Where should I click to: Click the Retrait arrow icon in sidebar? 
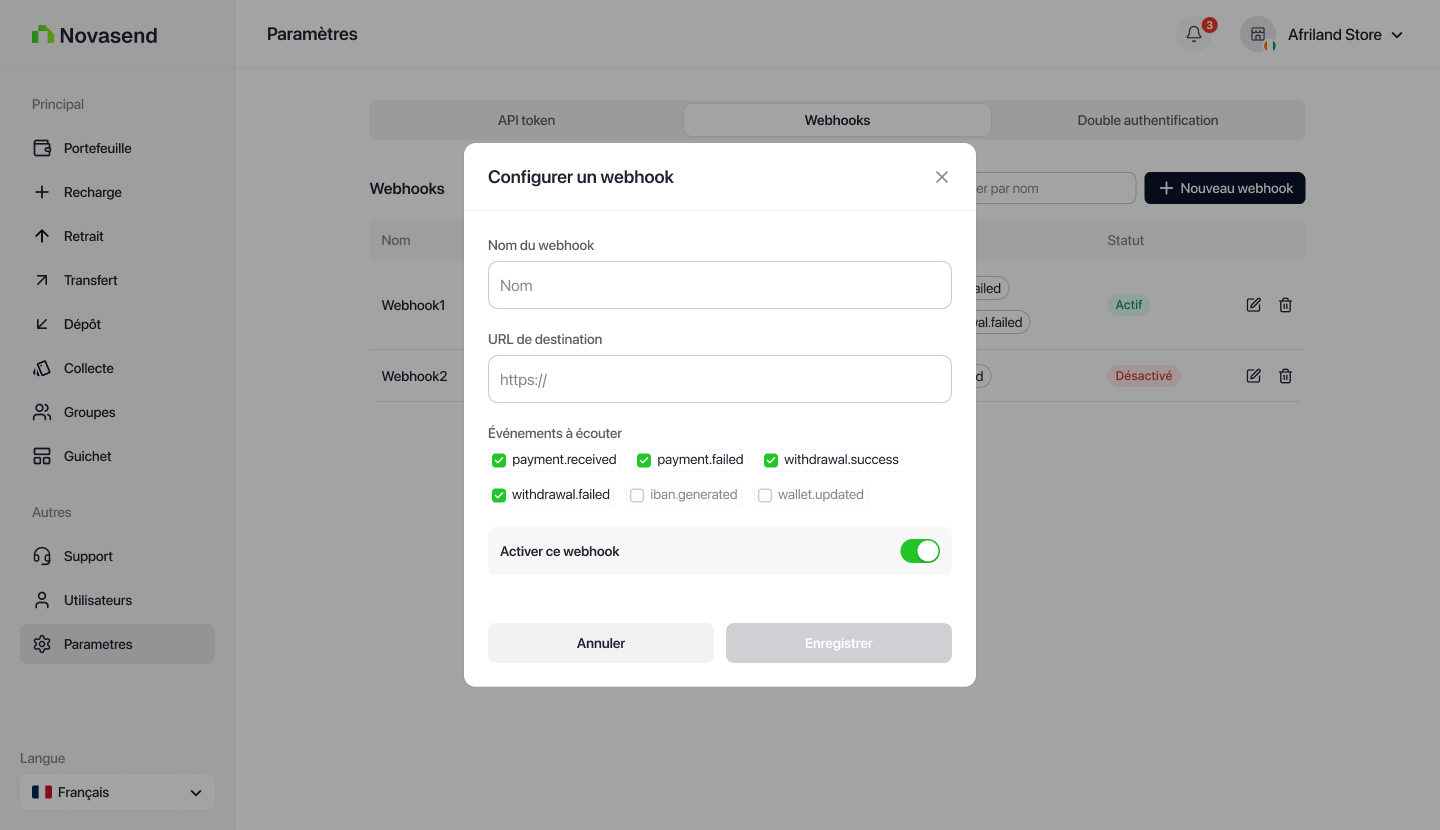42,236
